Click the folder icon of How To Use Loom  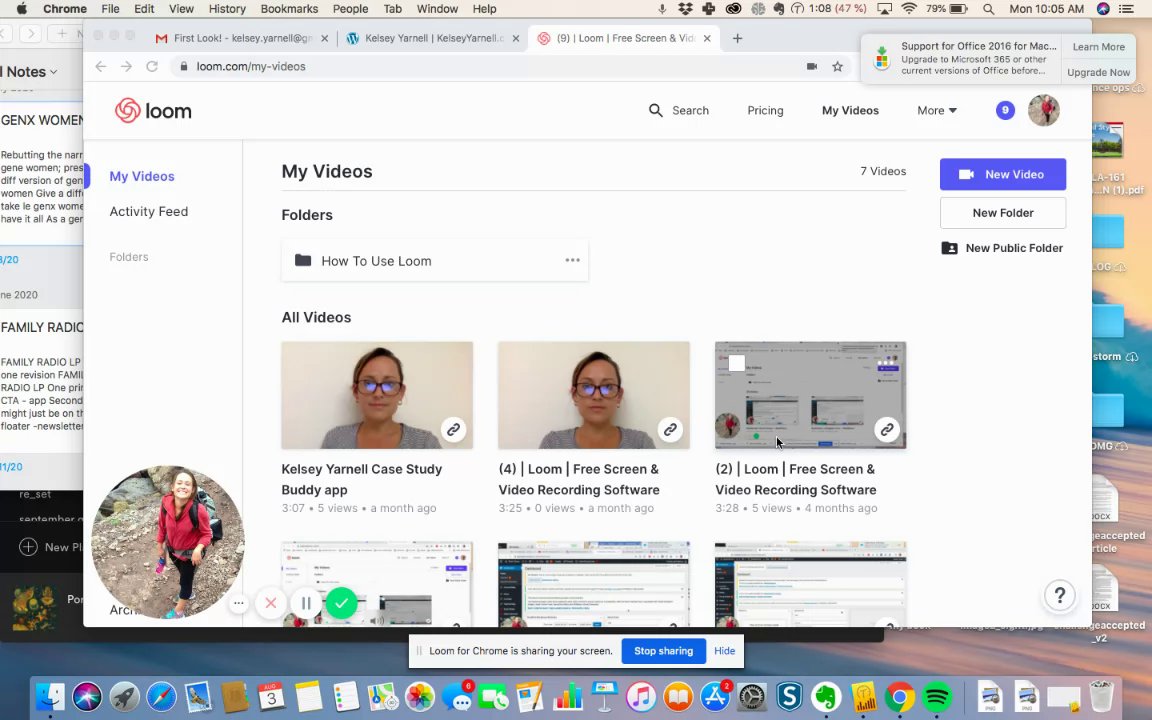(303, 260)
